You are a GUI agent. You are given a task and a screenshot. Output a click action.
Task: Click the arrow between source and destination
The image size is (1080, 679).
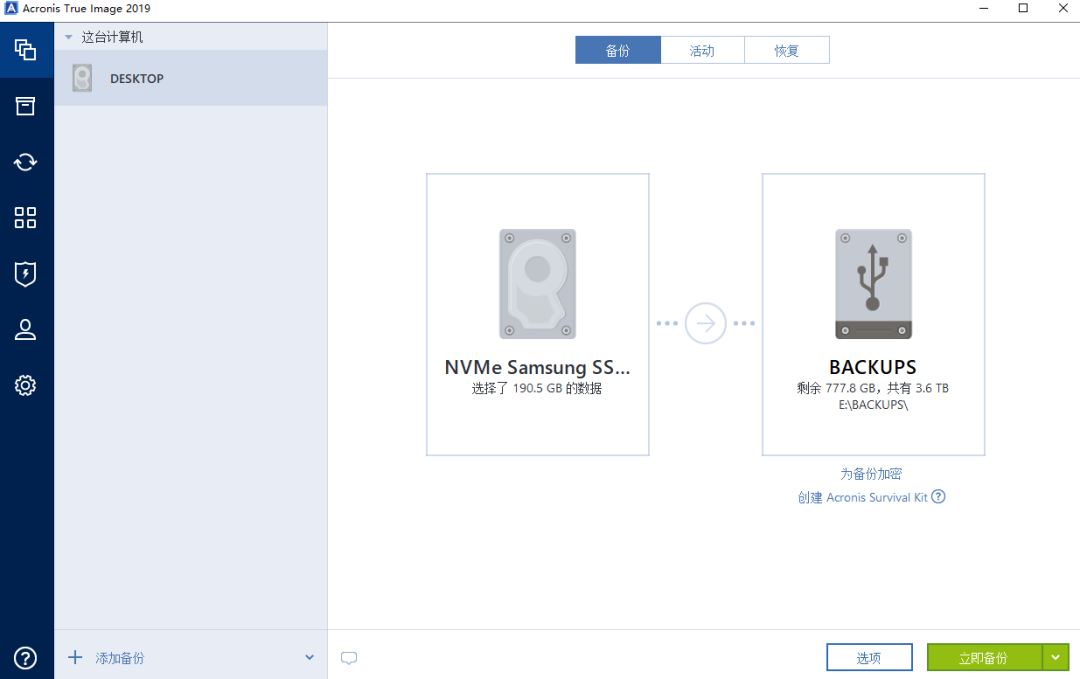tap(705, 323)
